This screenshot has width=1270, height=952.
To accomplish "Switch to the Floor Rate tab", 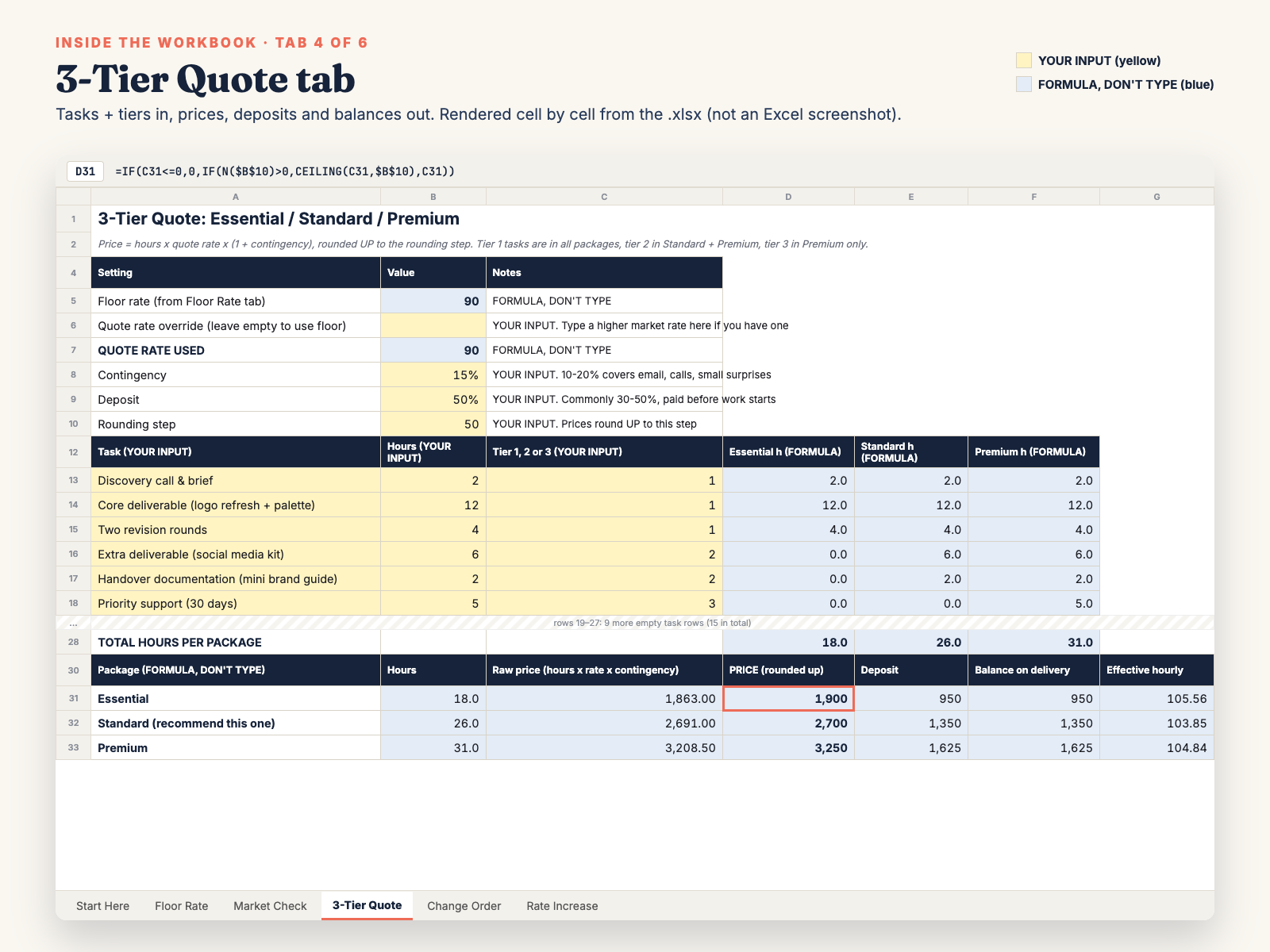I will tap(181, 905).
